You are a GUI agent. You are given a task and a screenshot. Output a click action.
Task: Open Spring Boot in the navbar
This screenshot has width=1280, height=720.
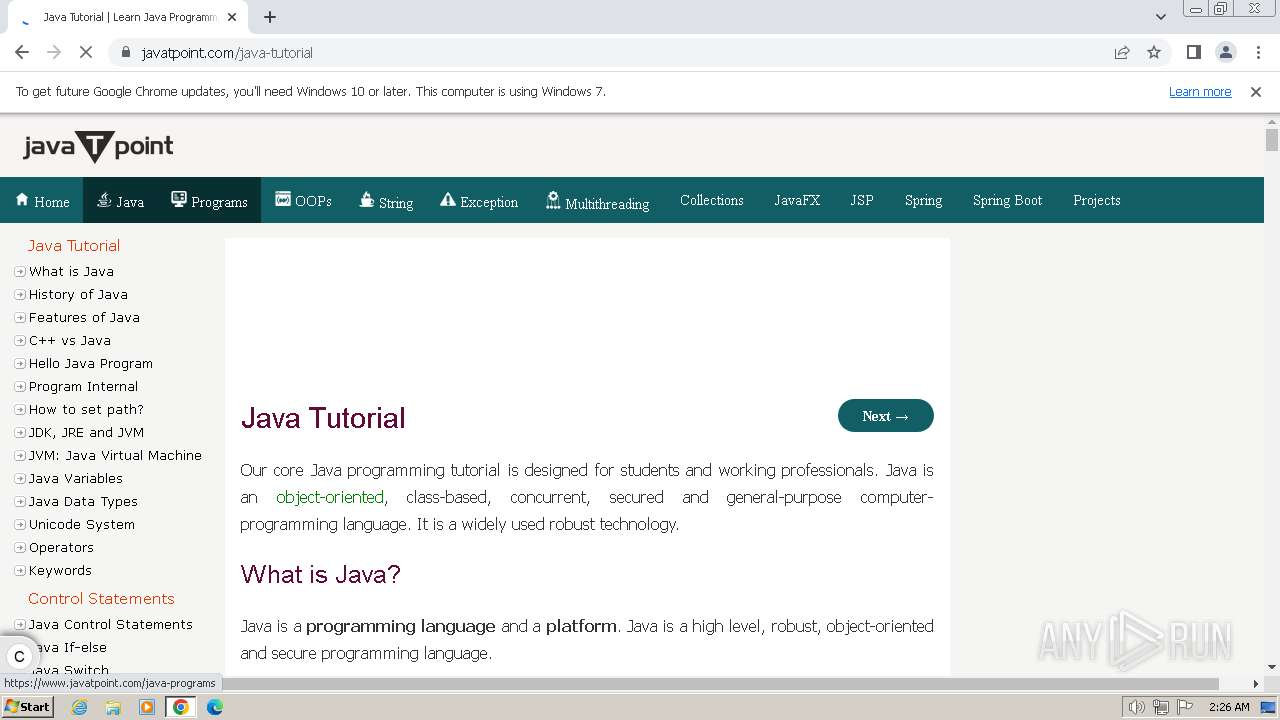[1007, 200]
